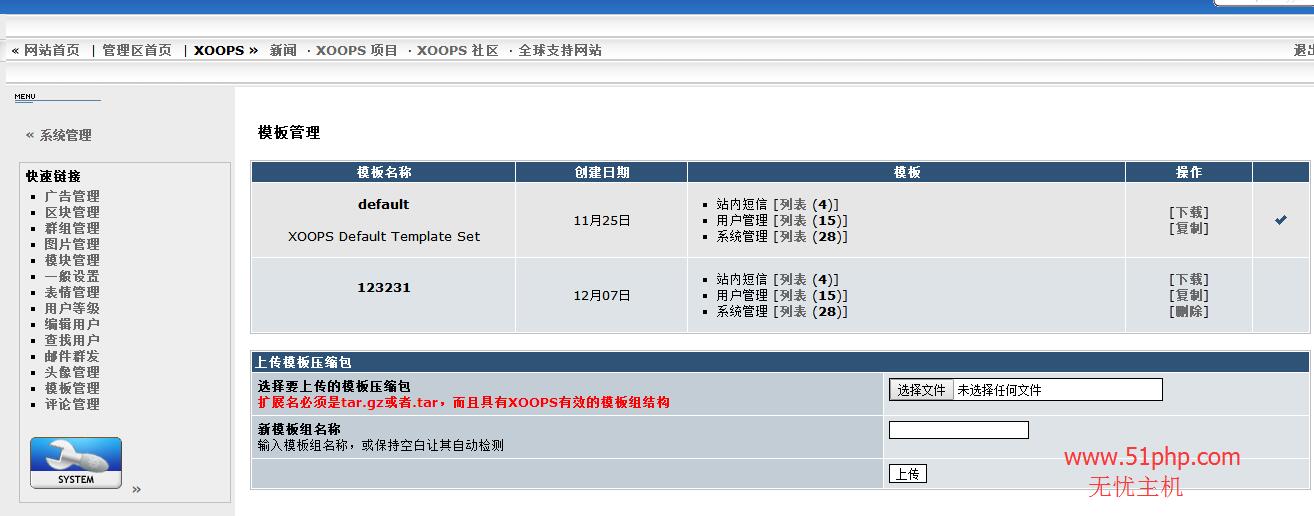This screenshot has width=1314, height=516.
Task: Open 评论管理 from the sidebar
Action: [72, 404]
